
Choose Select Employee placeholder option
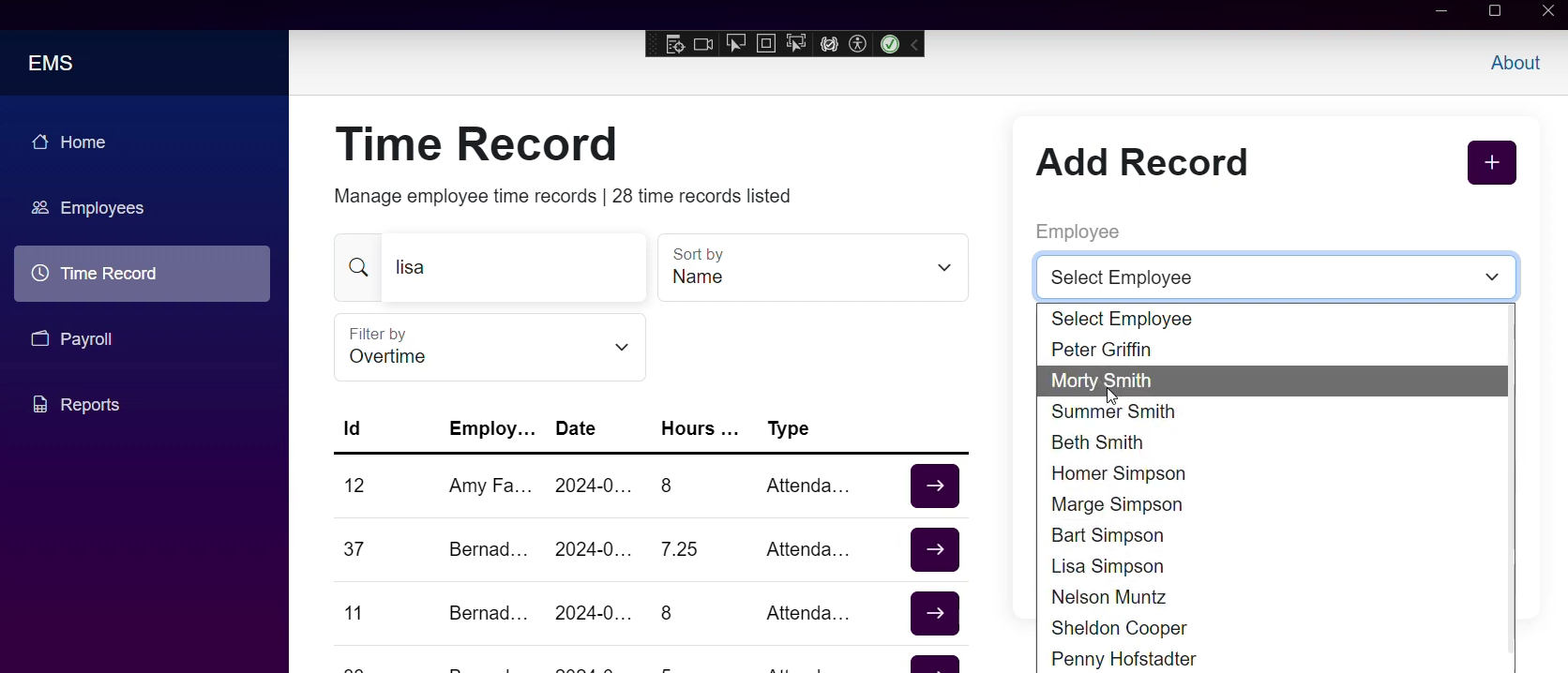point(1272,320)
